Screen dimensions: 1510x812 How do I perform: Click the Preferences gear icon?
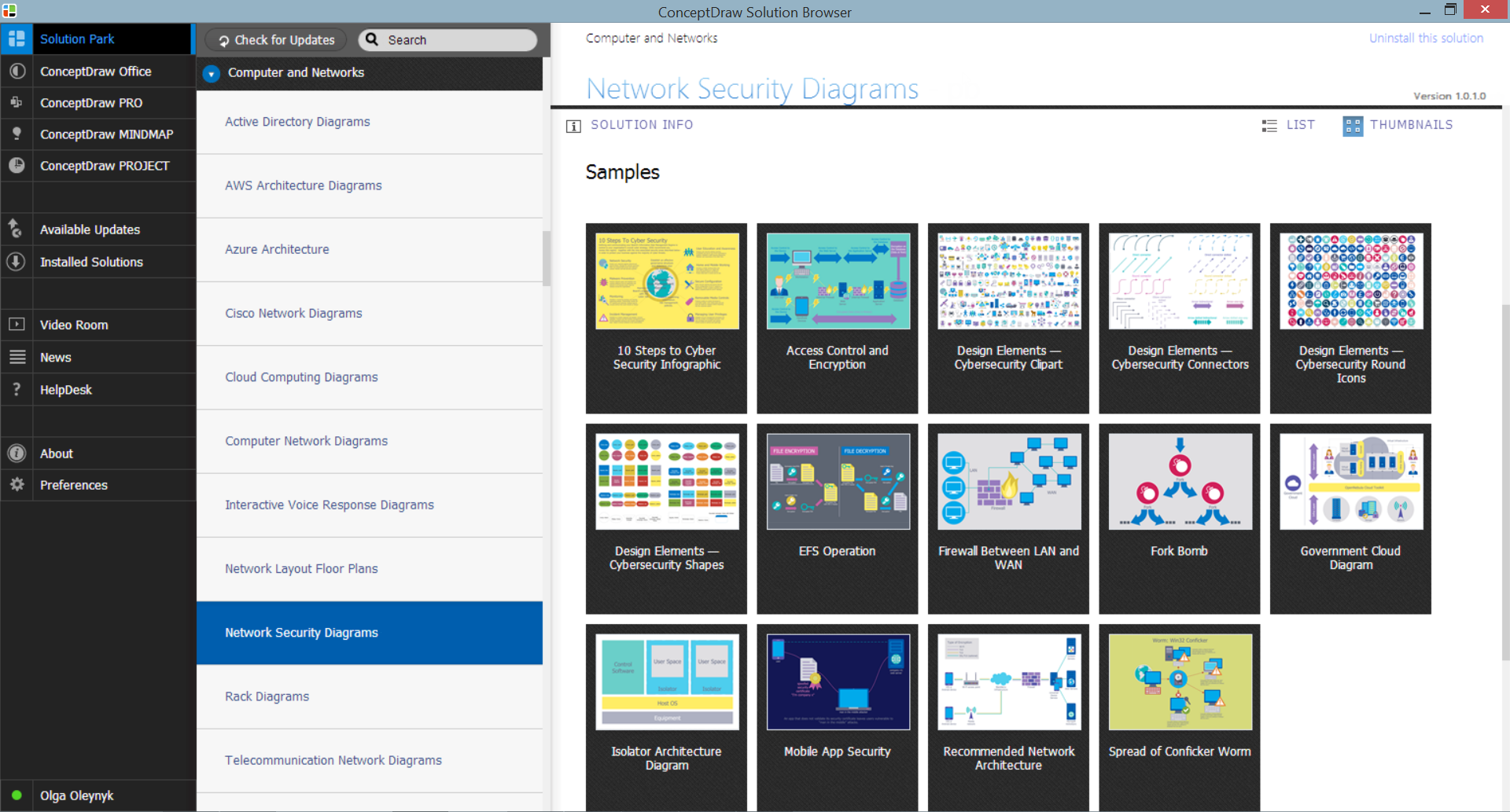coord(17,484)
